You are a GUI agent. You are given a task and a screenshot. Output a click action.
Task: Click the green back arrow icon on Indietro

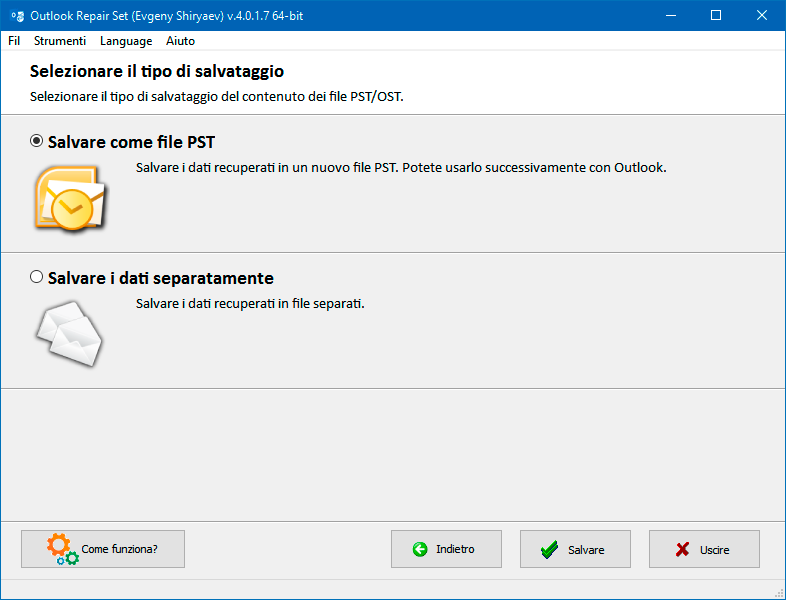coord(420,549)
